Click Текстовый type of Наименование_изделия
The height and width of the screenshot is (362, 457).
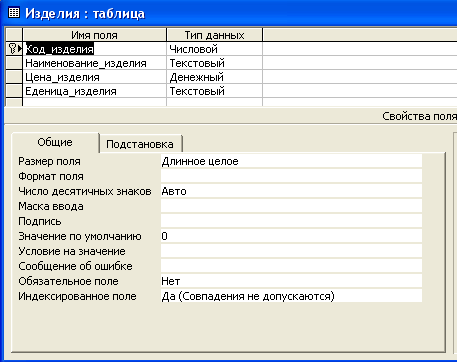(215, 63)
